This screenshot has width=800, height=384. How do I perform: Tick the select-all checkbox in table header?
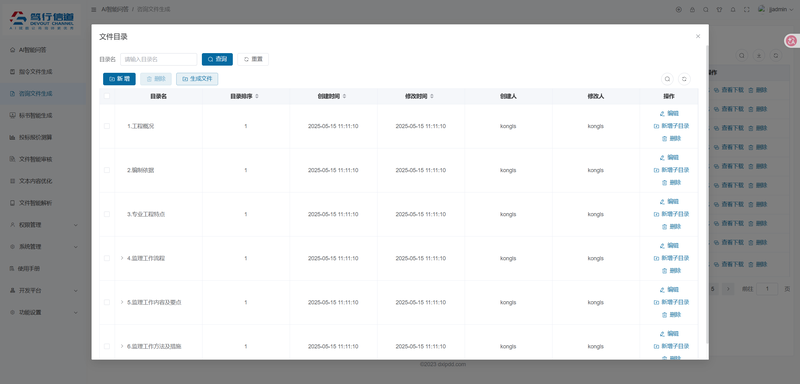click(107, 96)
